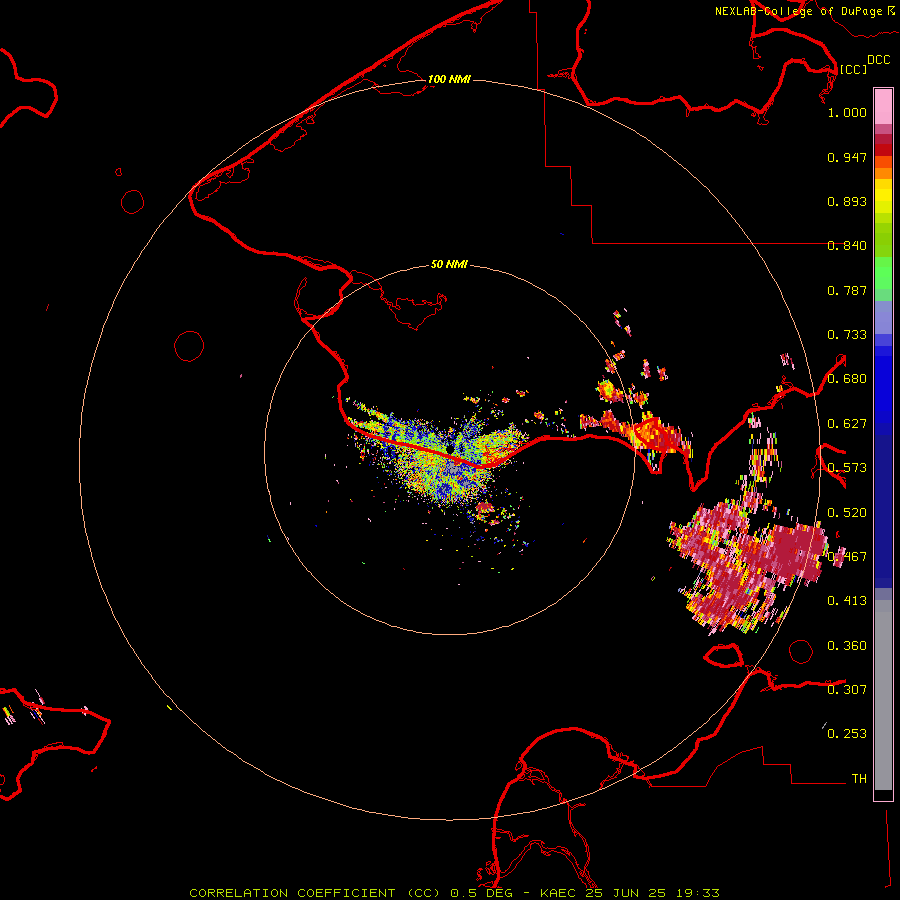Click the 0.413 colorbar value

847,601
